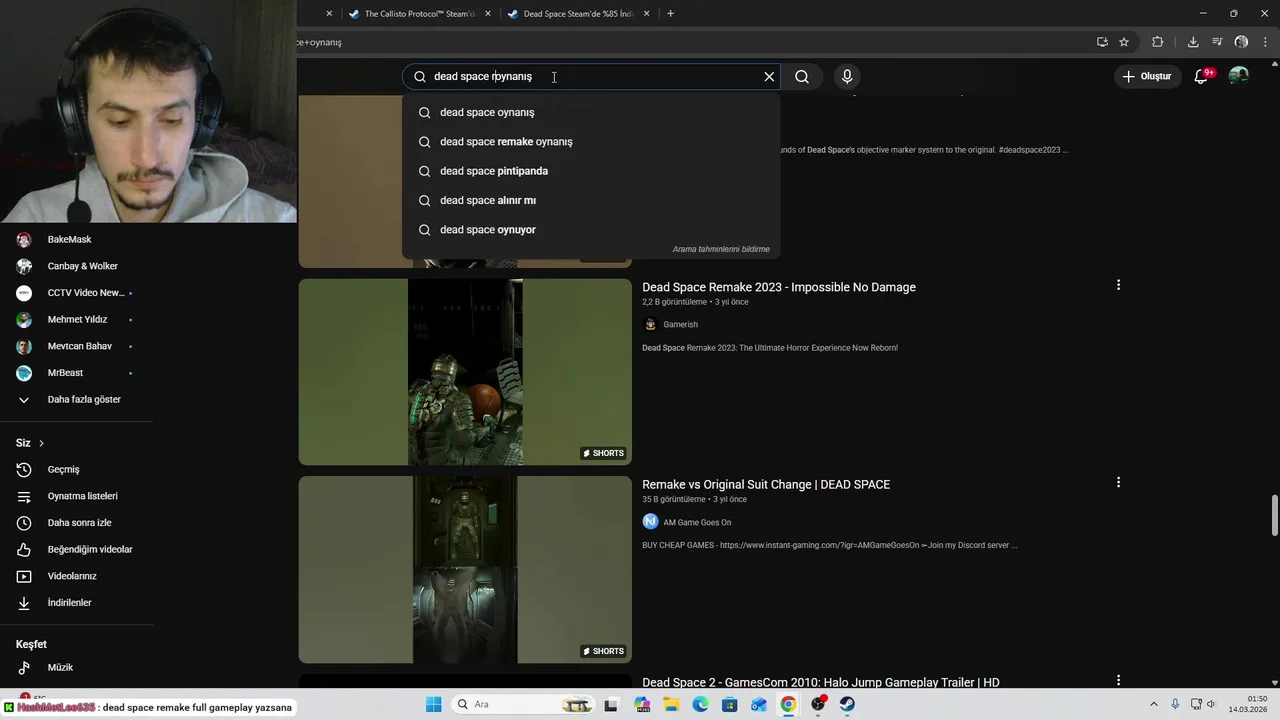Switch to The Callisto Protocol Steam tab
The height and width of the screenshot is (720, 1280).
(420, 14)
